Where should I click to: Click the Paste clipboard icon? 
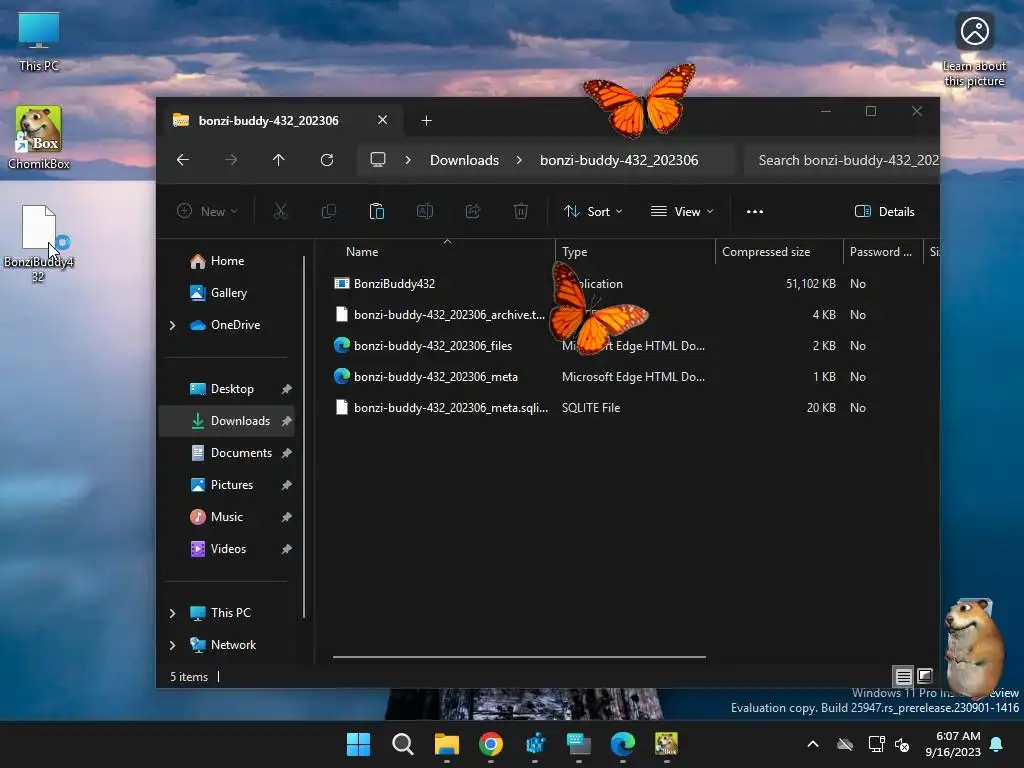click(x=377, y=211)
